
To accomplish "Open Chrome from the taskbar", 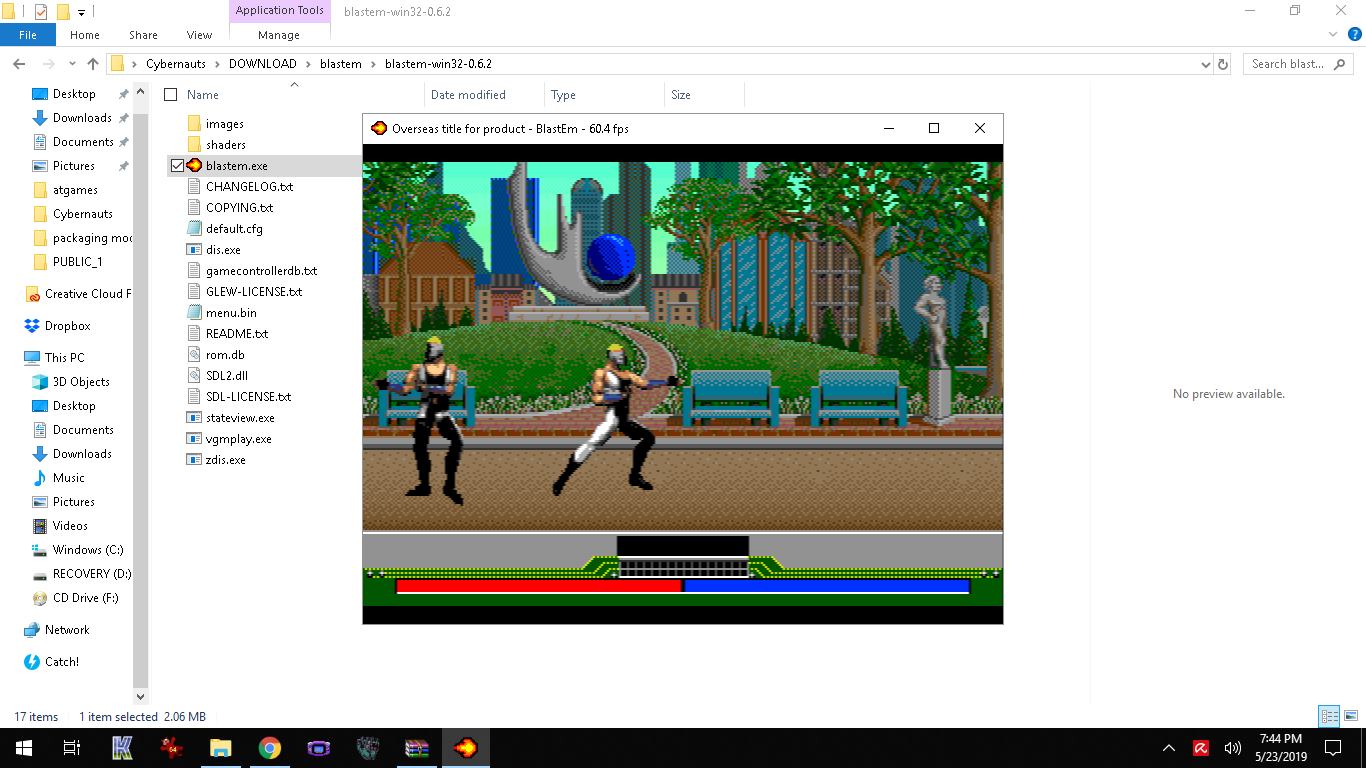I will [269, 747].
